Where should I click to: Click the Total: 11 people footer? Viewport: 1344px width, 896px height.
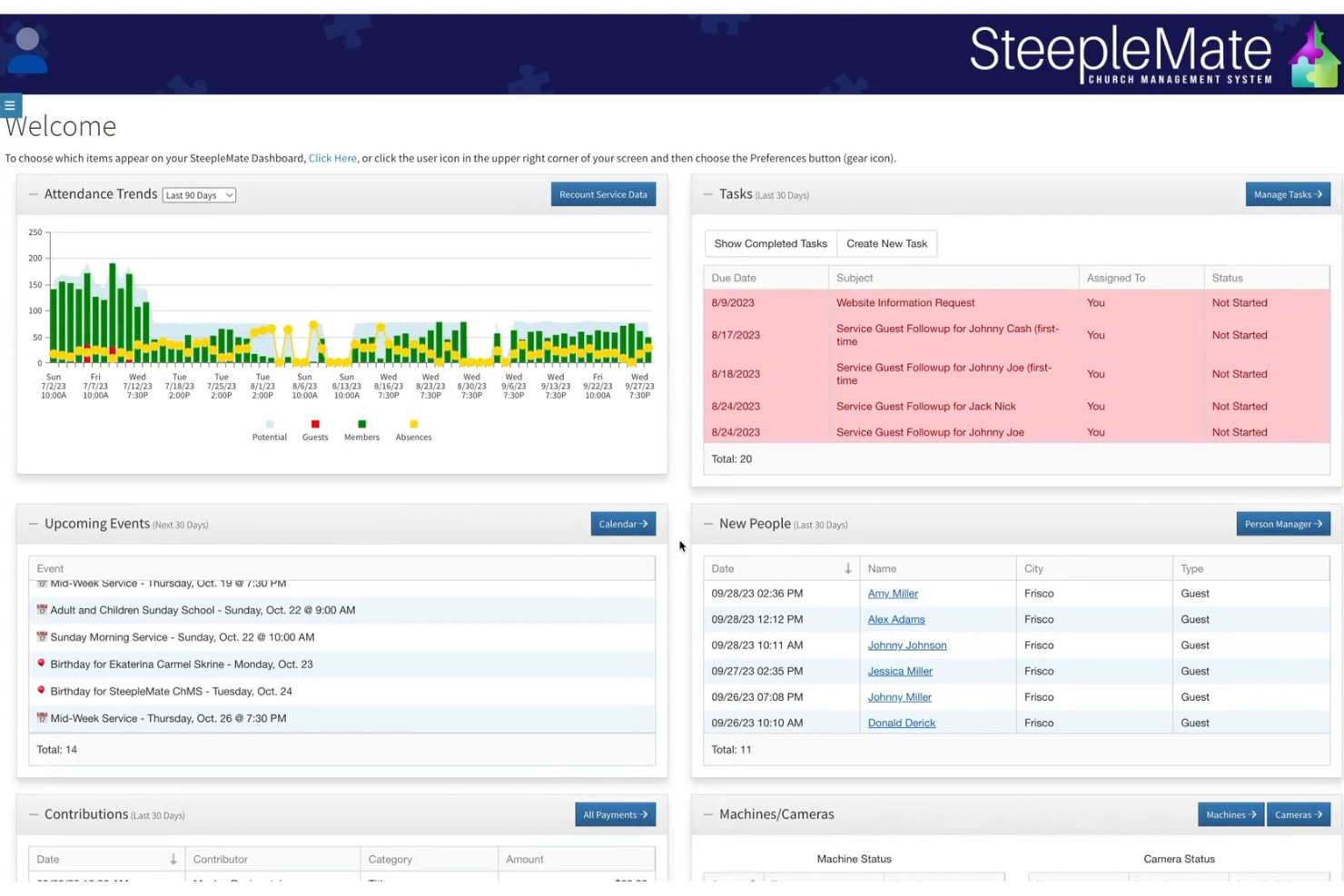(x=731, y=750)
